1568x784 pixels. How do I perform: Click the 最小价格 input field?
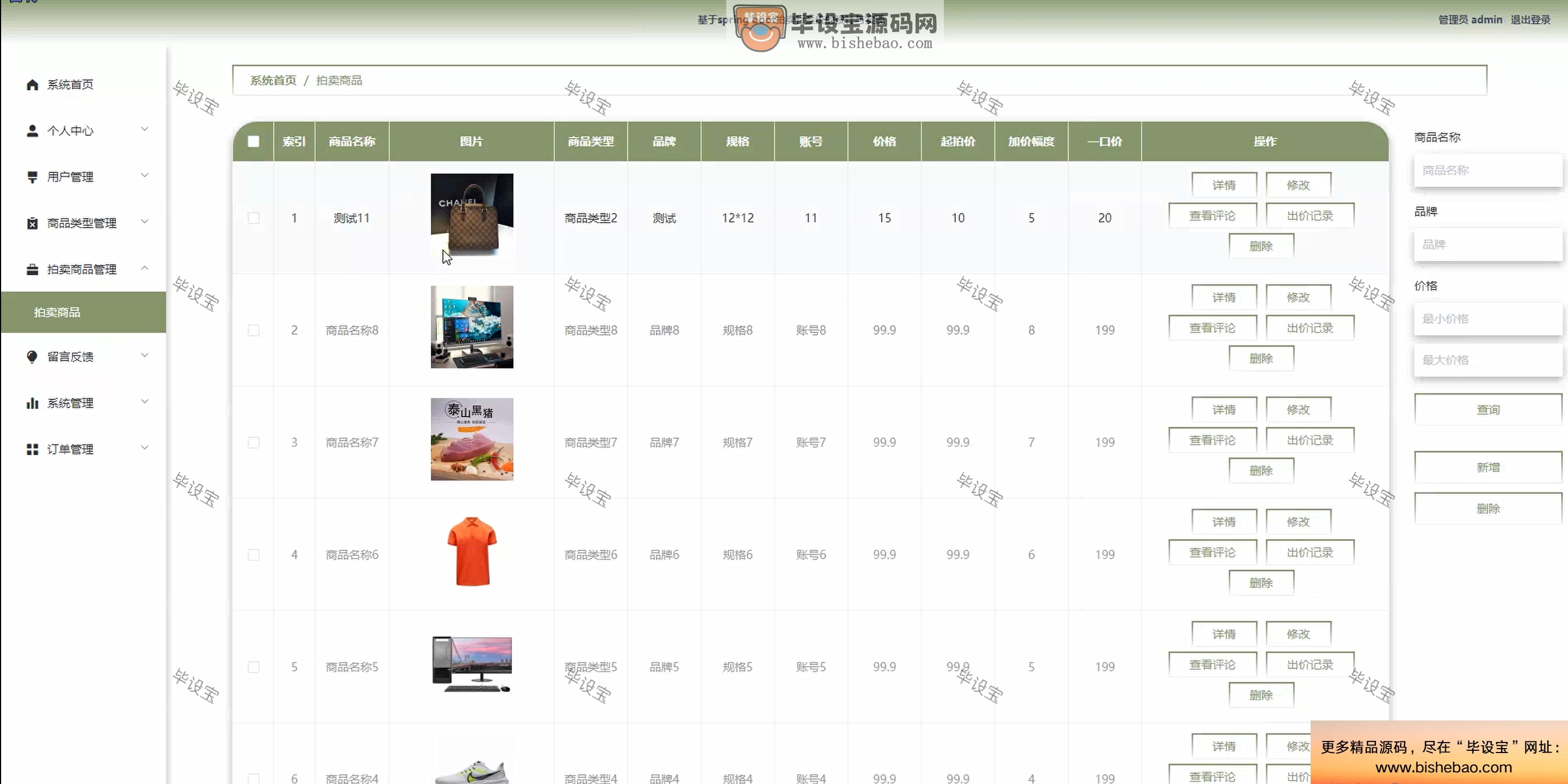tap(1488, 319)
